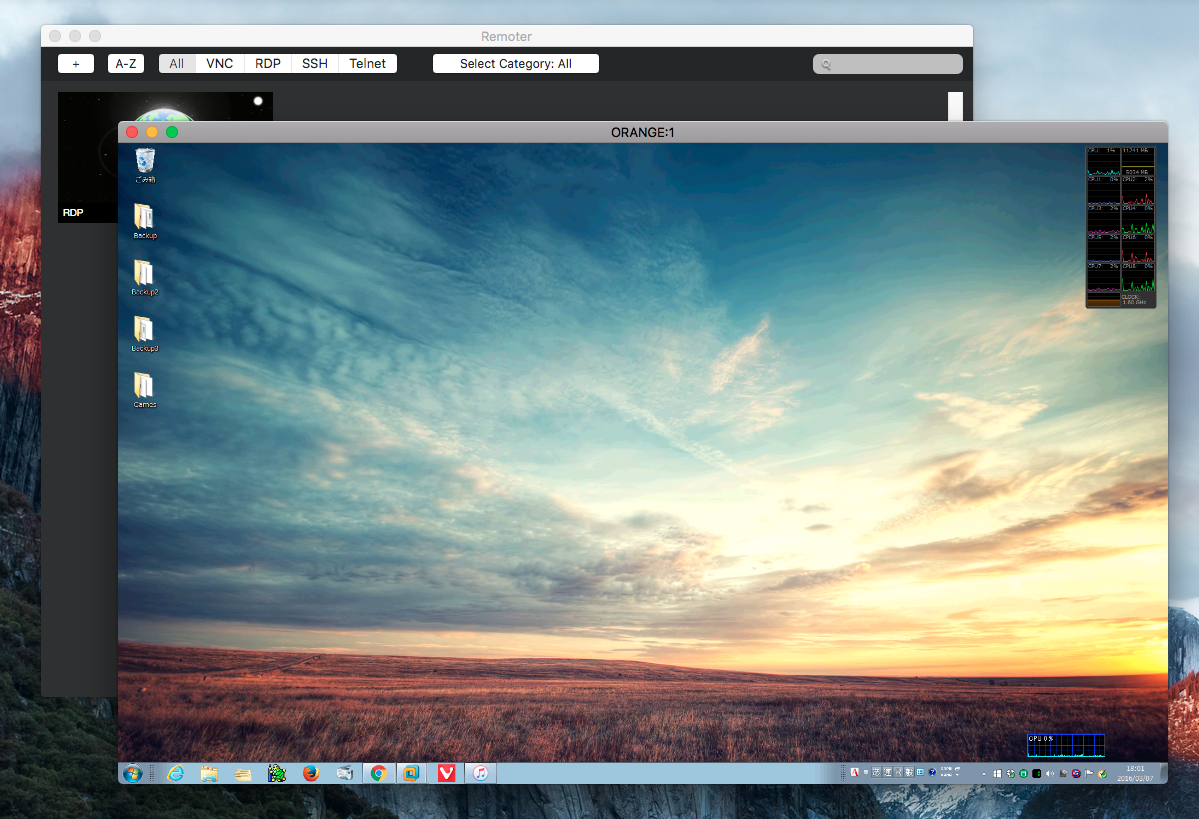Filter Remoter list to VNC connections

tap(219, 63)
